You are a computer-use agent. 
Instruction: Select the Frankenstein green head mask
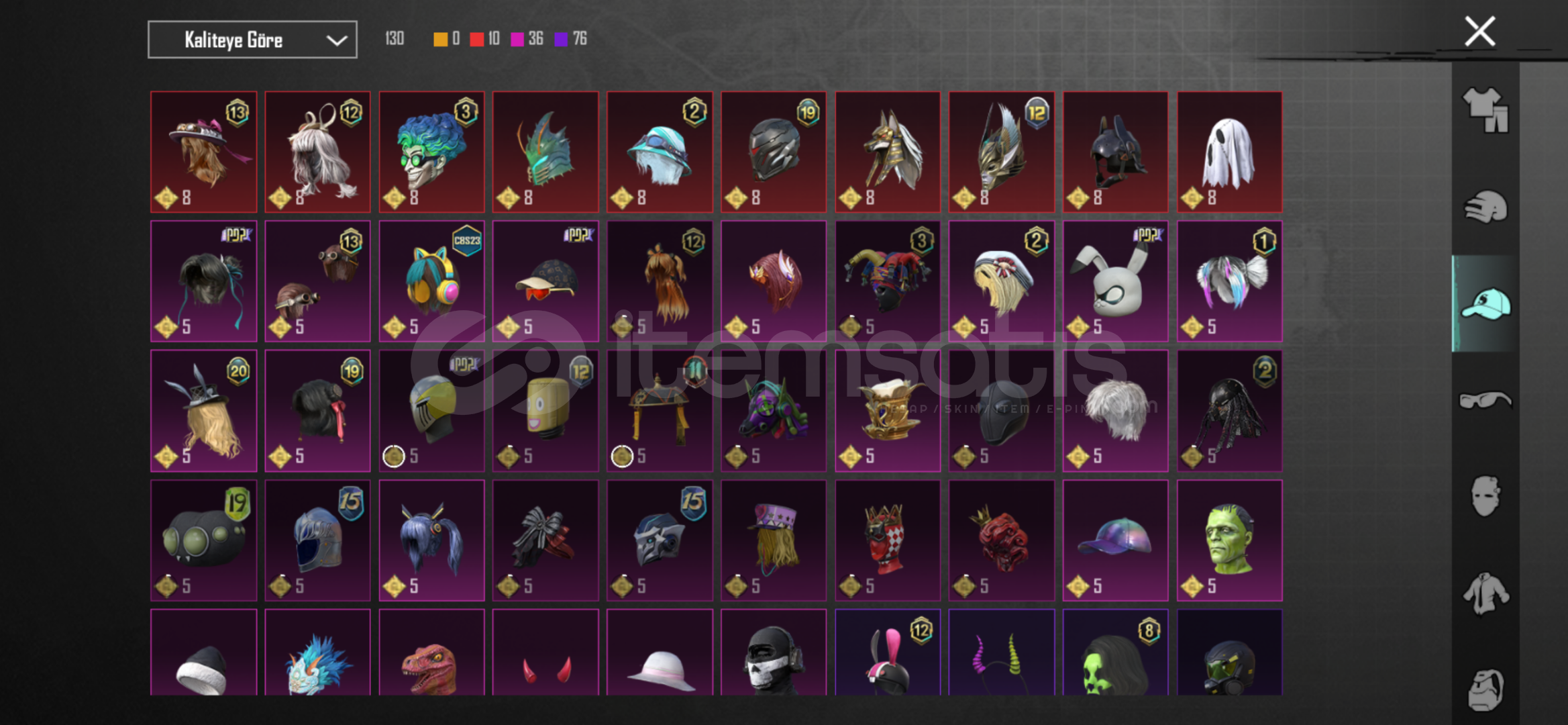pos(1229,540)
